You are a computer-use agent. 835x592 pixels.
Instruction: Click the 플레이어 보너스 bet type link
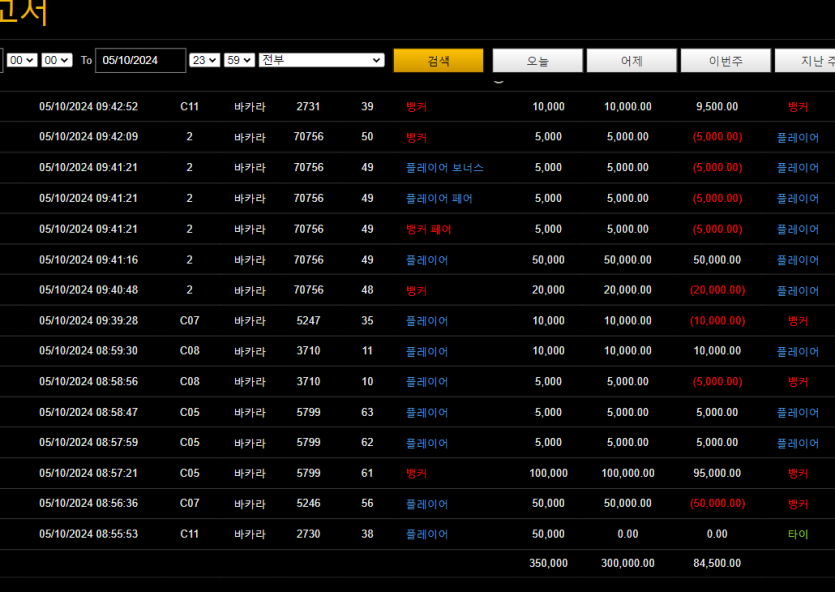click(x=444, y=168)
